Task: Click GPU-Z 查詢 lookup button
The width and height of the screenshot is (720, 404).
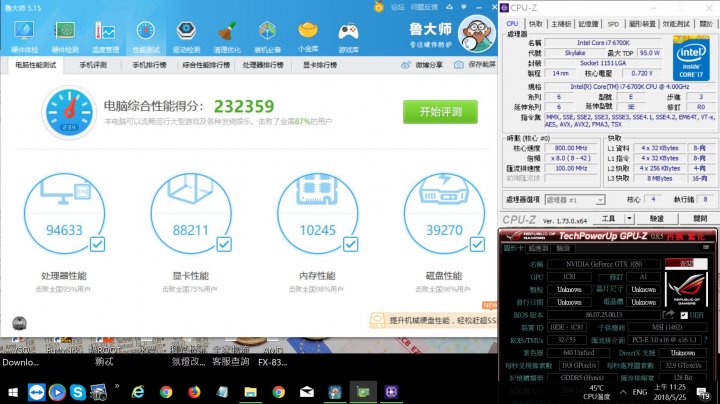Action: coord(686,264)
